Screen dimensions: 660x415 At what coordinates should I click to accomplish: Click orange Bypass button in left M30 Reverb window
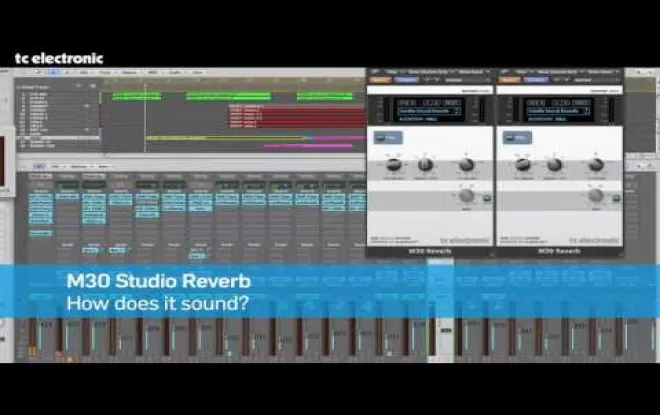pos(381,80)
